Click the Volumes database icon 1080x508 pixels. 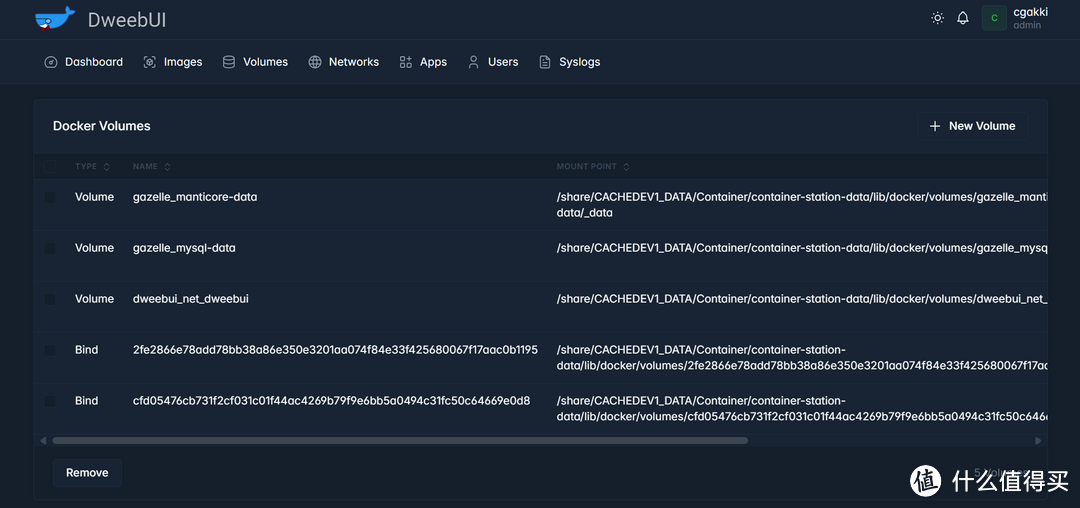[x=229, y=62]
